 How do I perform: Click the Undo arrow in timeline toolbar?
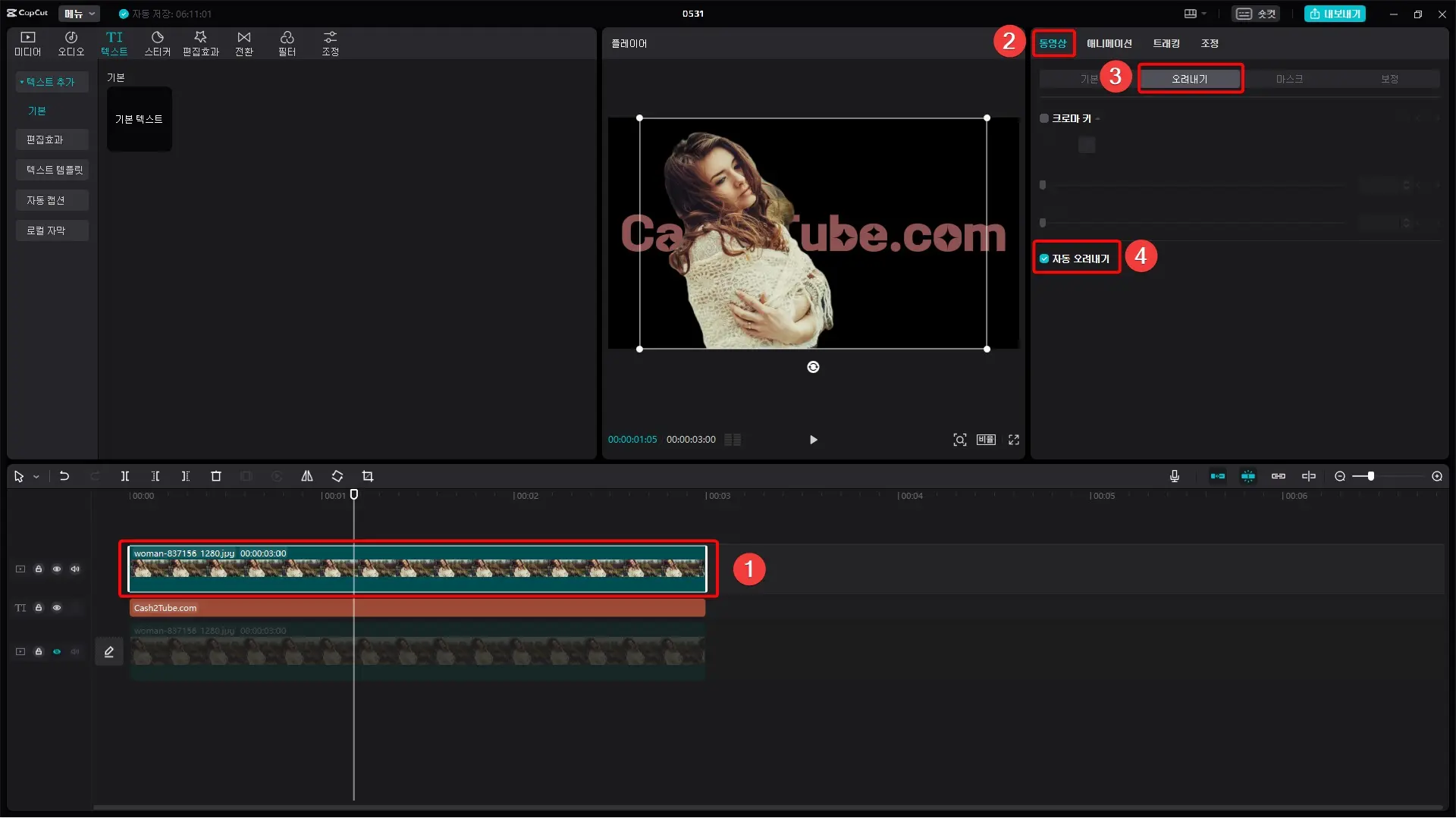coord(64,476)
